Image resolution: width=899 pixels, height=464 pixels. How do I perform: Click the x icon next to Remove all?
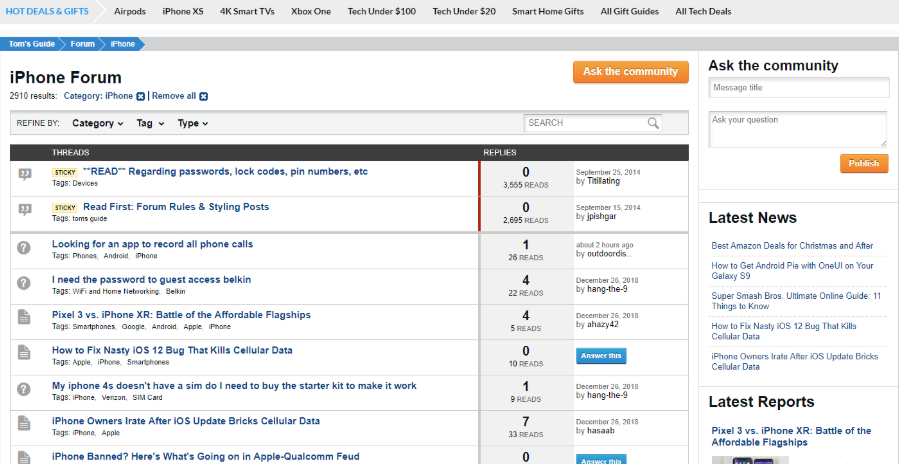[204, 96]
